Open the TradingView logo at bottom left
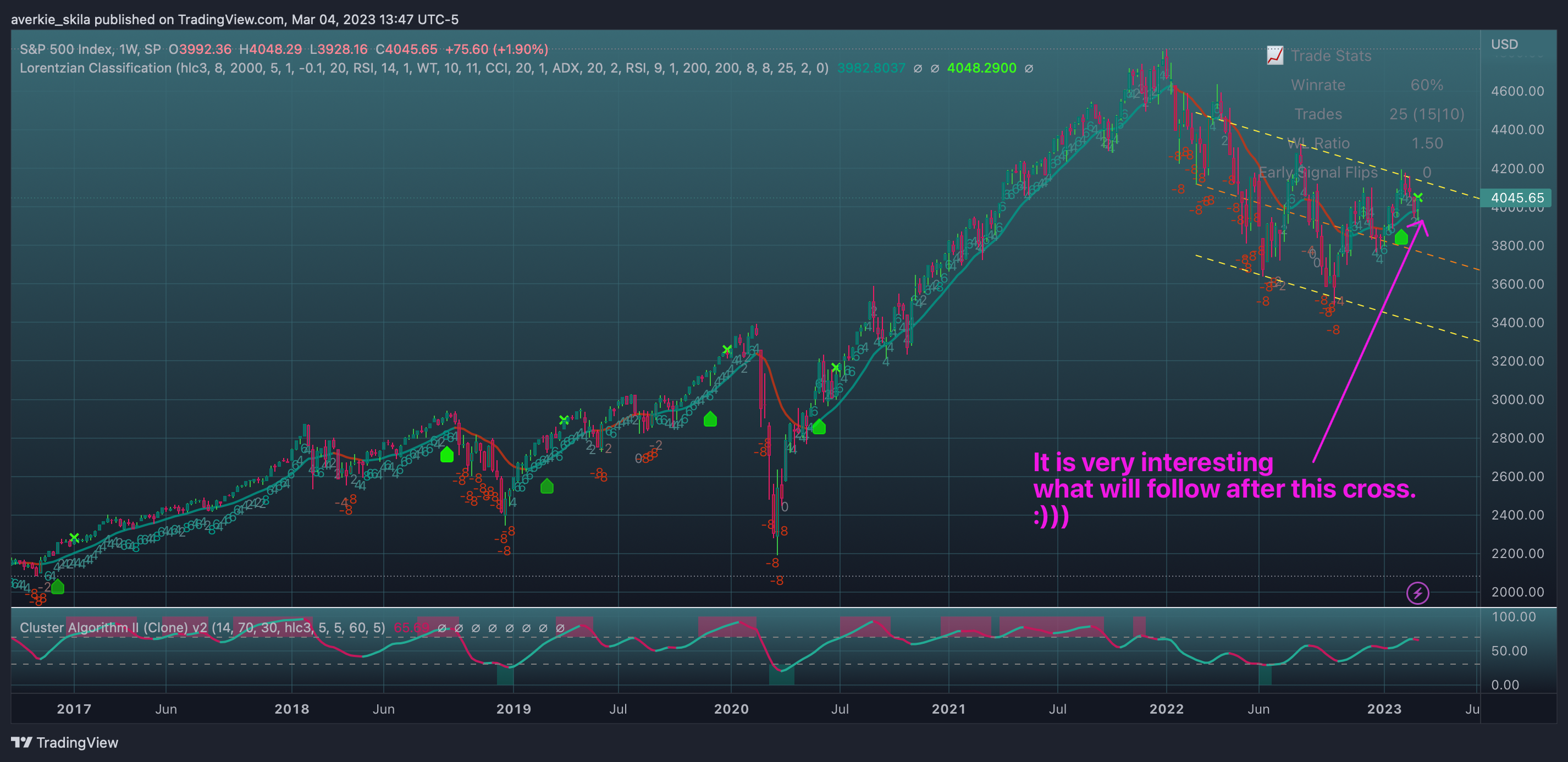The image size is (1568, 762). pos(64,743)
